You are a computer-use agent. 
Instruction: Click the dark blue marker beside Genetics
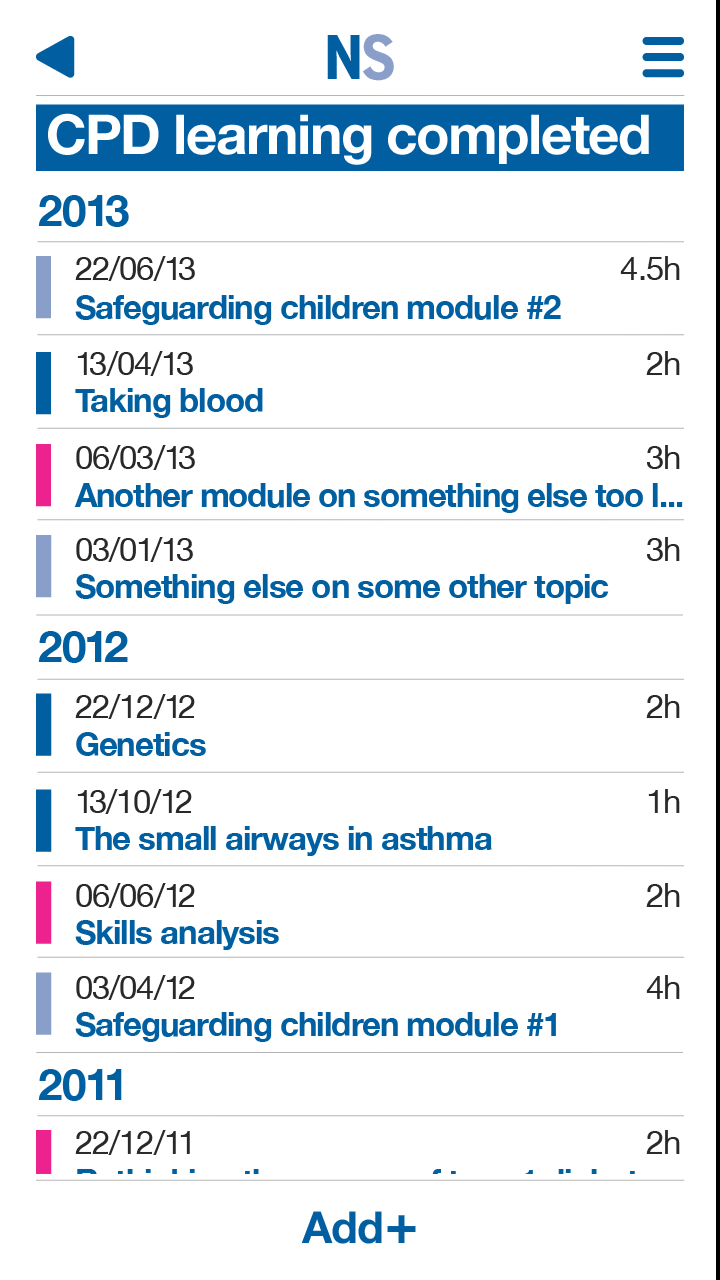(44, 725)
